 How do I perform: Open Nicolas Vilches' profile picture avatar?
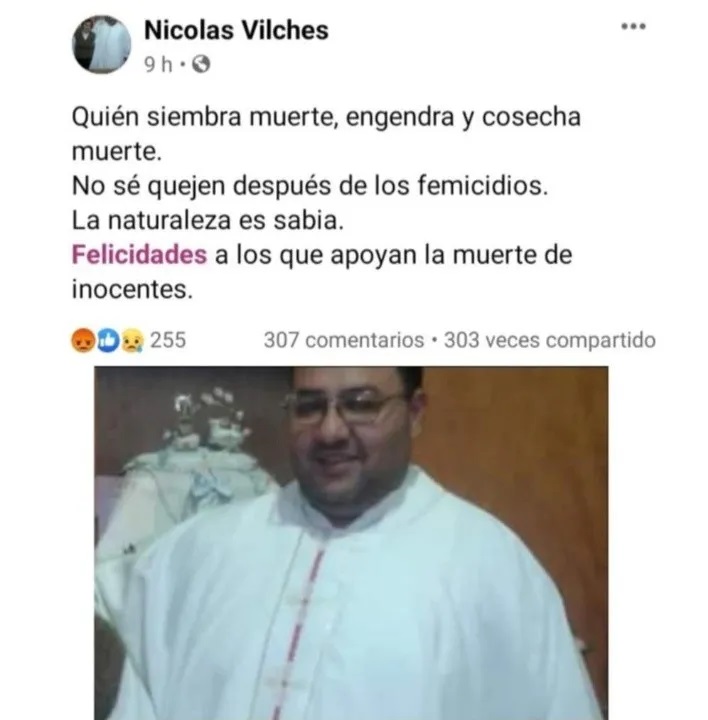[x=101, y=45]
